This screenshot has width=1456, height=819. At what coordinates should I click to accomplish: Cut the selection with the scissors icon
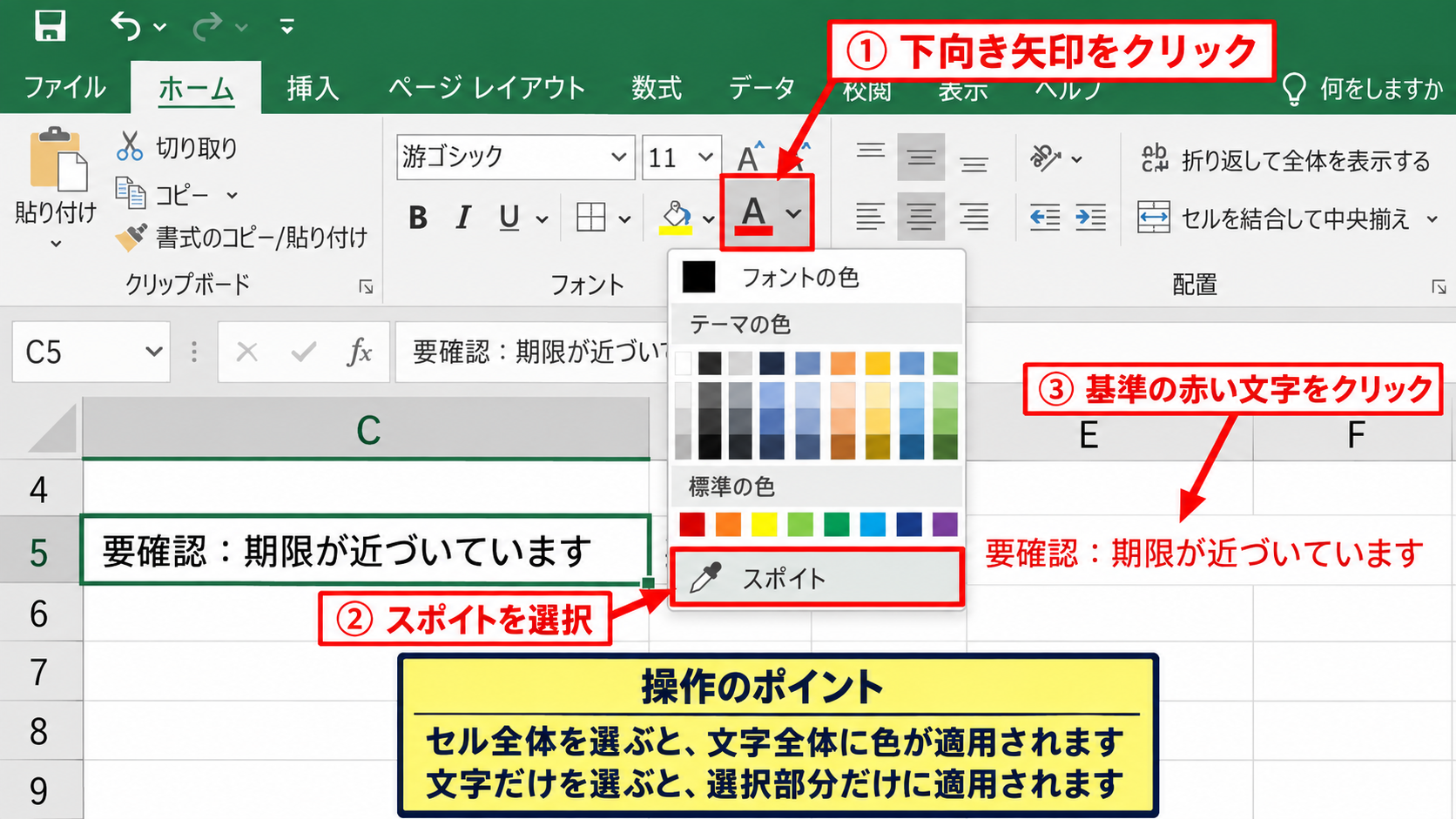(x=130, y=146)
